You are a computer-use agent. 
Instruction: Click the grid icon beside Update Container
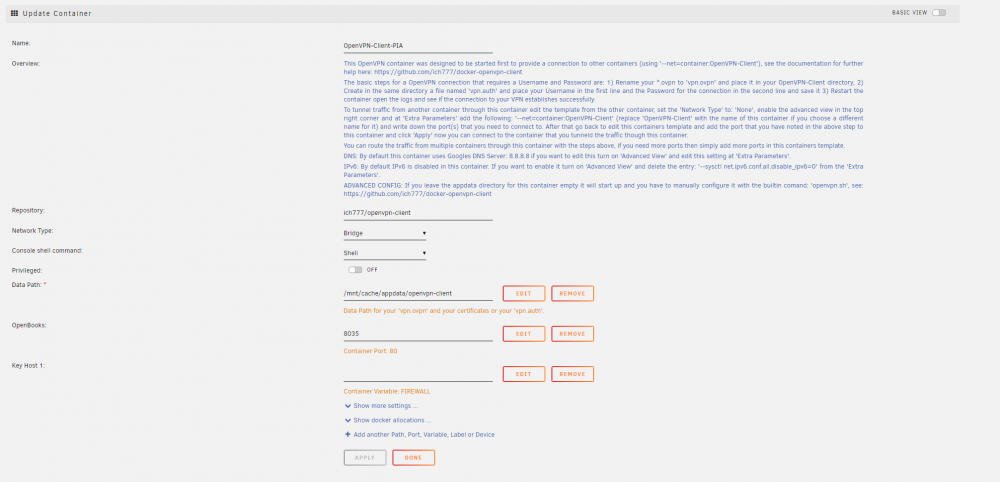point(15,13)
